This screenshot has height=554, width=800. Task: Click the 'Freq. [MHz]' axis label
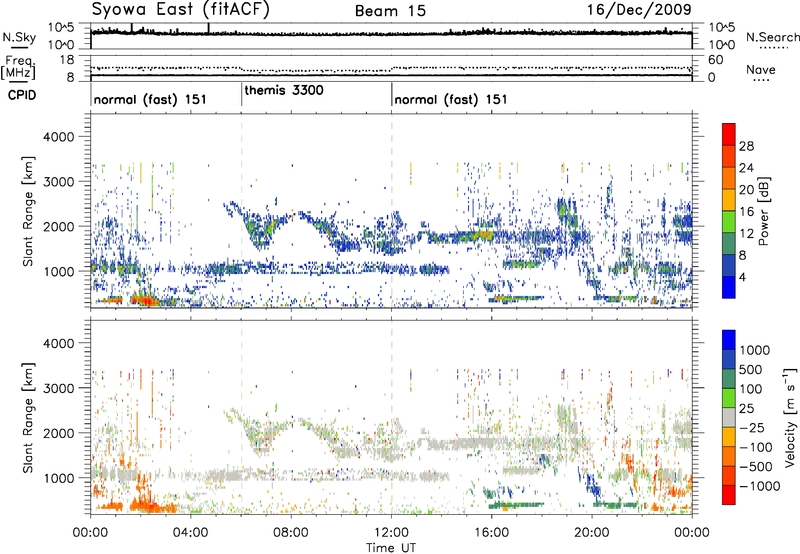point(18,67)
